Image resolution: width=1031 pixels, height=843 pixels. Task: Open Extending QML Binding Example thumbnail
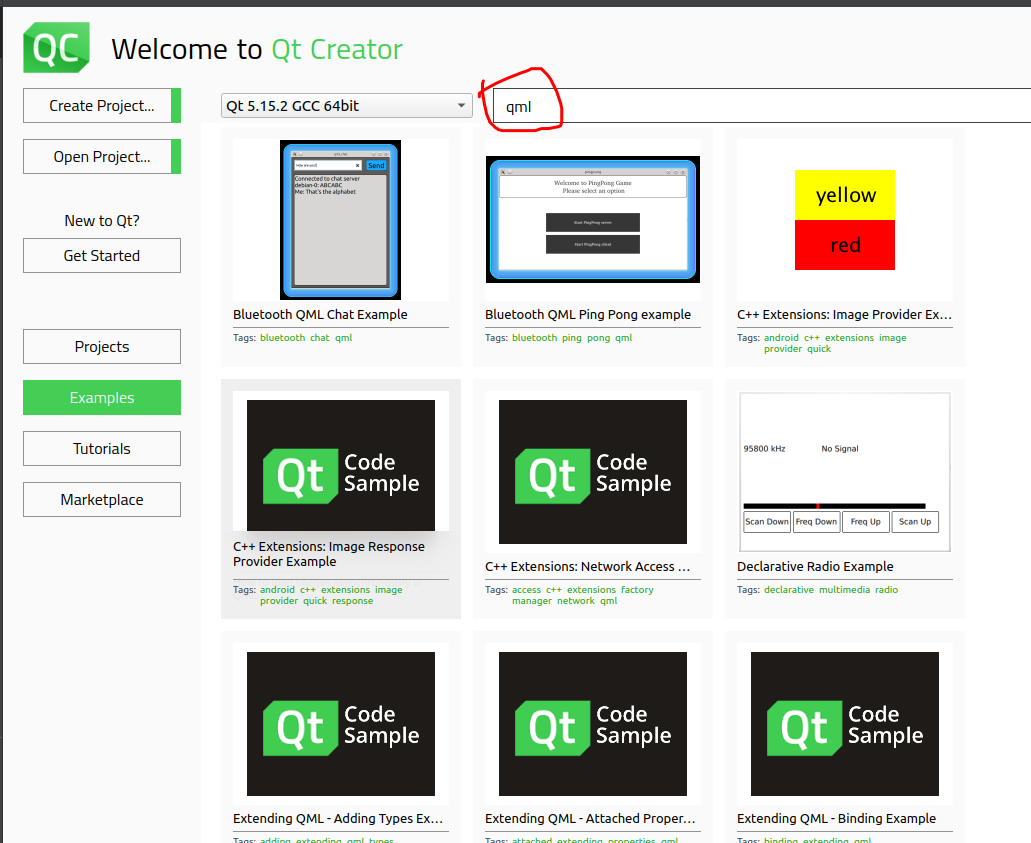click(845, 724)
